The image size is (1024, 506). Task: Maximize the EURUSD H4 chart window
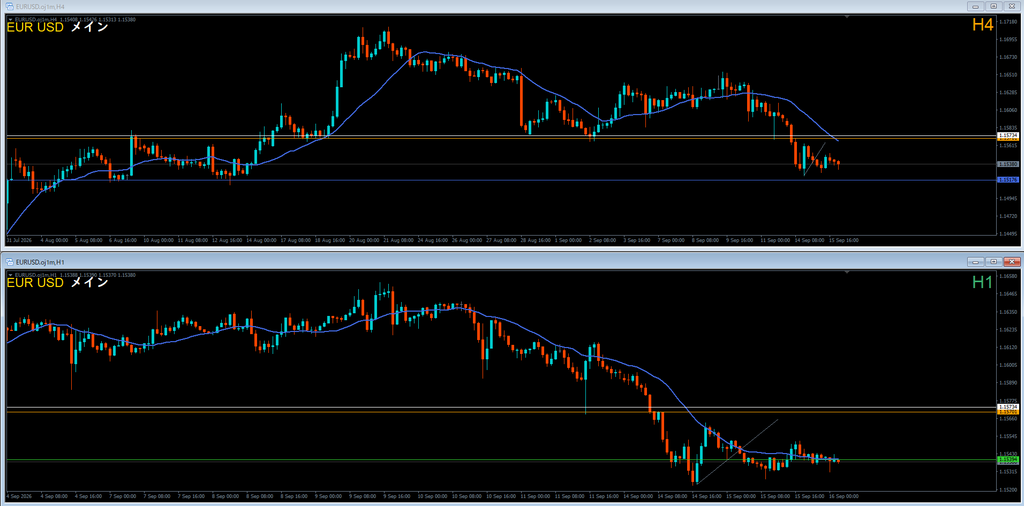[994, 6]
